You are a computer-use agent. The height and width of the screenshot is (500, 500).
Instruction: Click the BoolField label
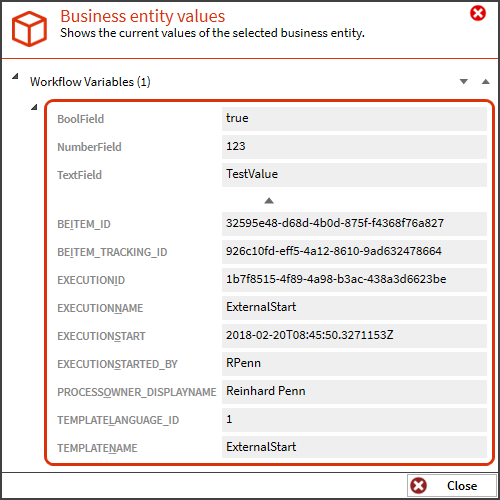81,119
